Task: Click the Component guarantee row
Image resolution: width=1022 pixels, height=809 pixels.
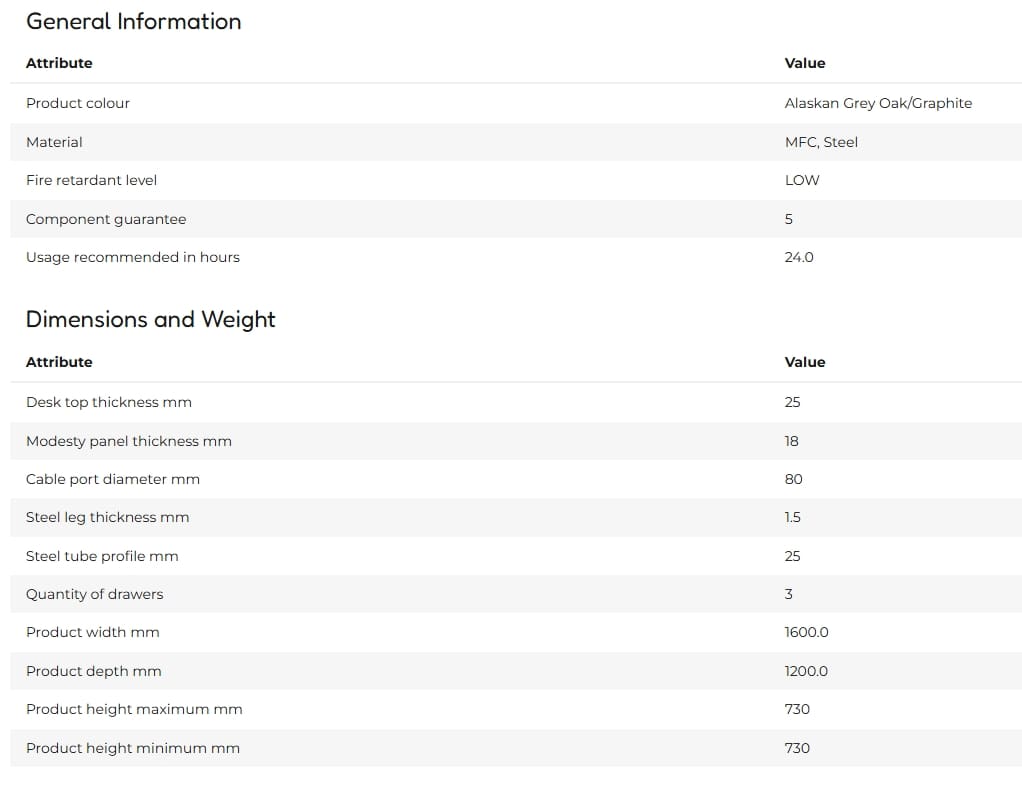Action: click(516, 219)
